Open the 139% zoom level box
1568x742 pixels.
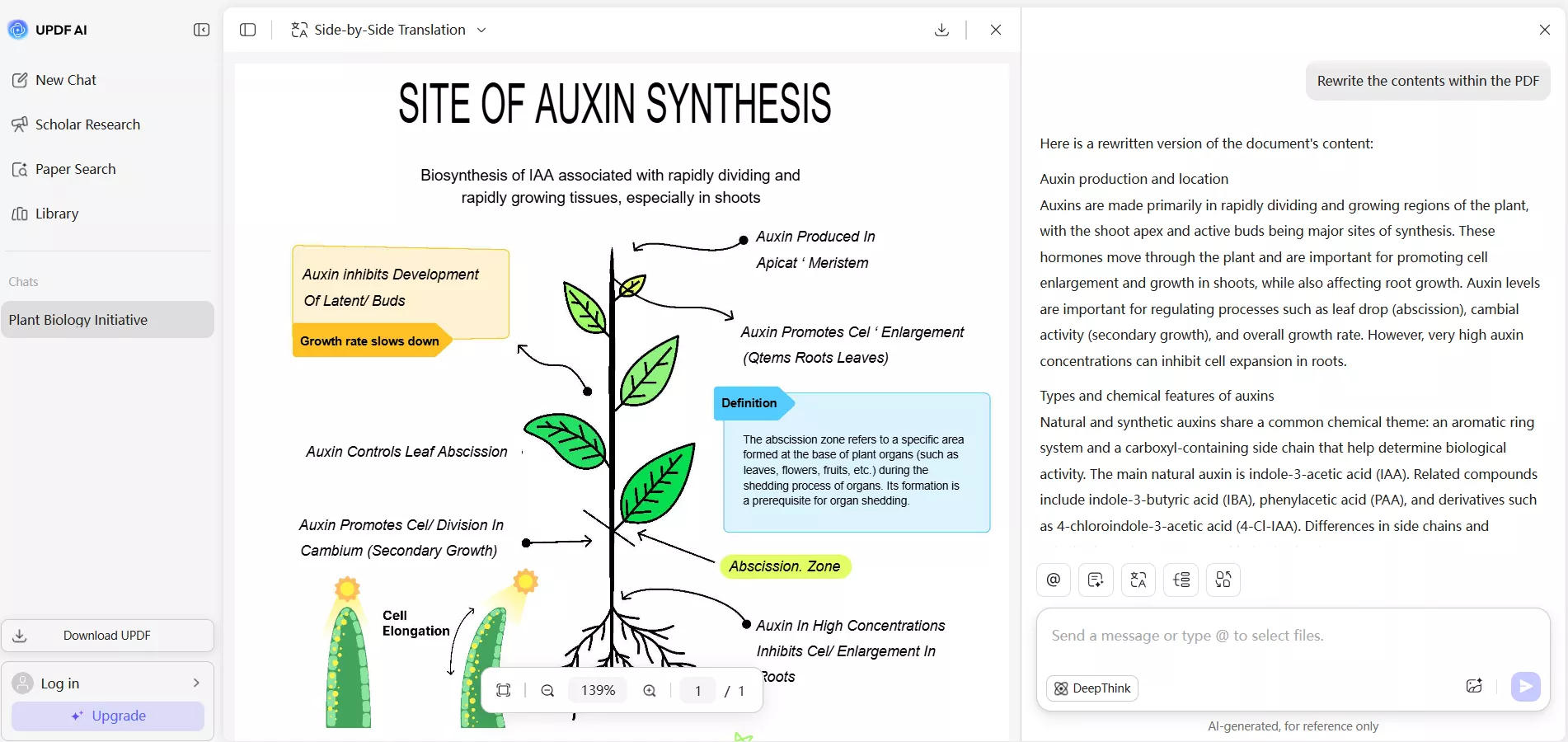(599, 691)
